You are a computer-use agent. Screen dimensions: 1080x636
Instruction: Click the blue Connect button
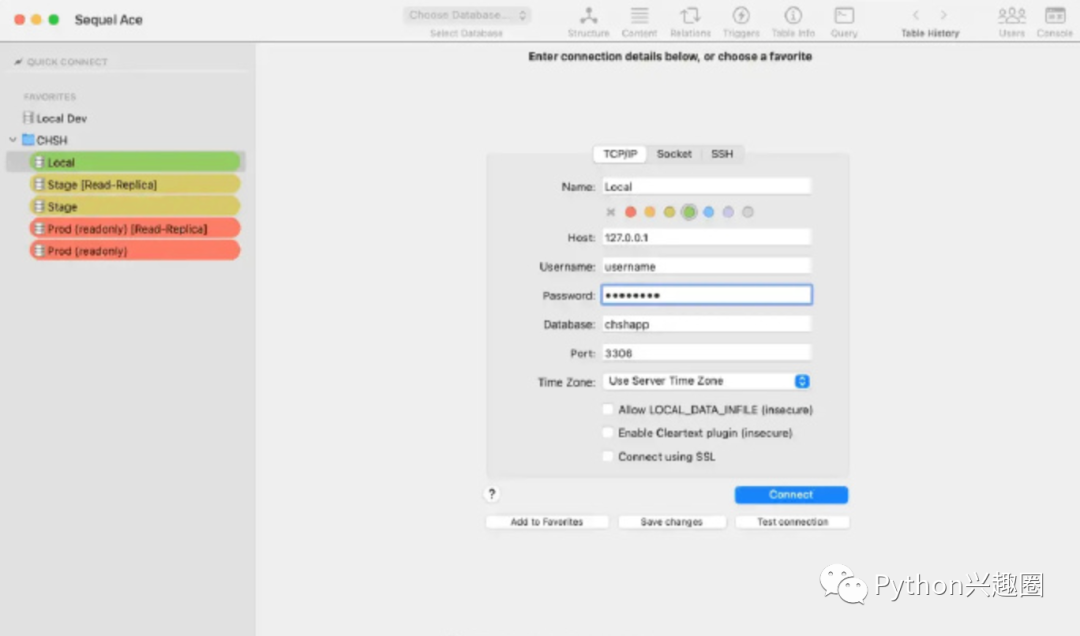click(791, 495)
